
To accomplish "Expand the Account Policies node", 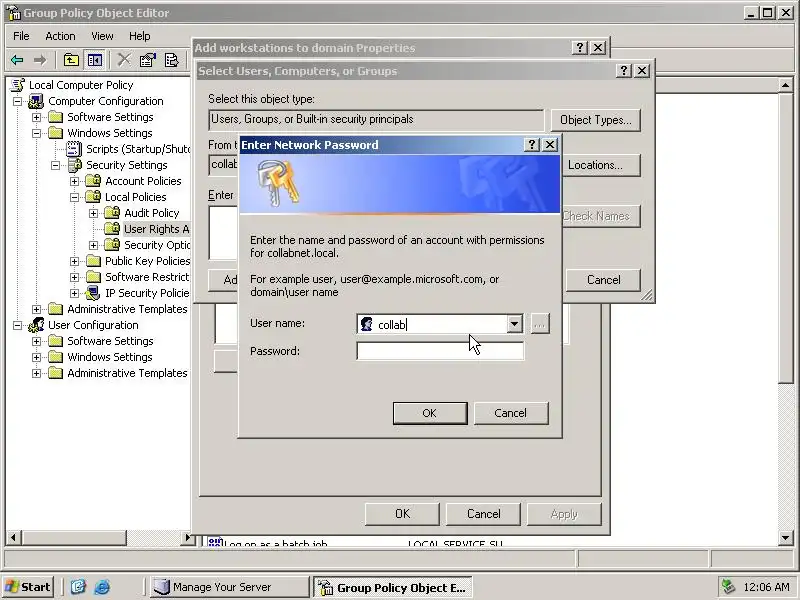I will [74, 182].
